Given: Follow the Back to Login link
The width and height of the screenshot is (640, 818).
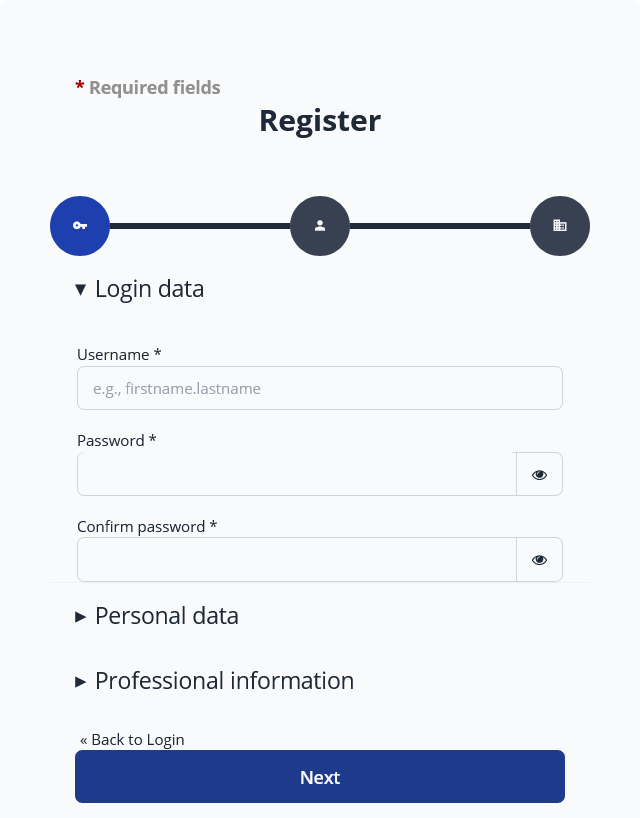Looking at the screenshot, I should 132,739.
